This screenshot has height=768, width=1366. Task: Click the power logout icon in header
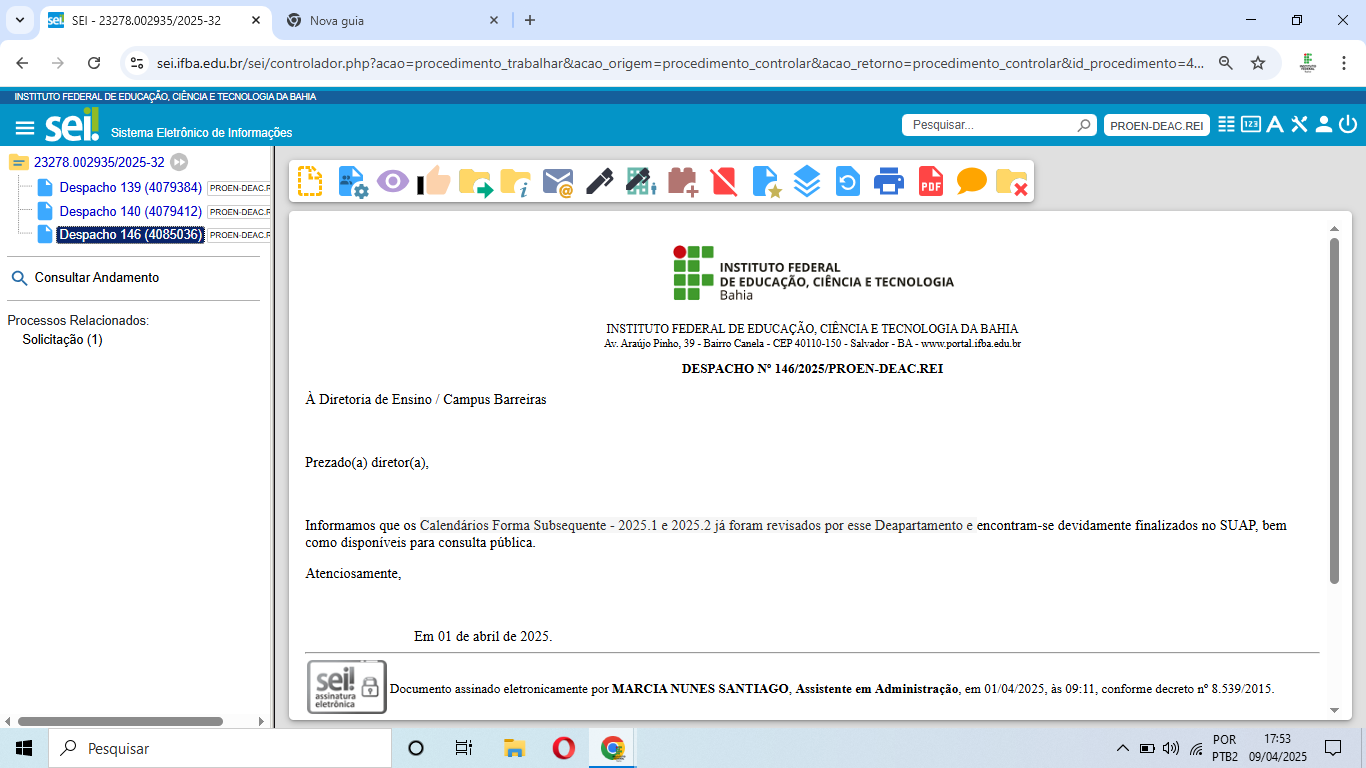(1348, 124)
